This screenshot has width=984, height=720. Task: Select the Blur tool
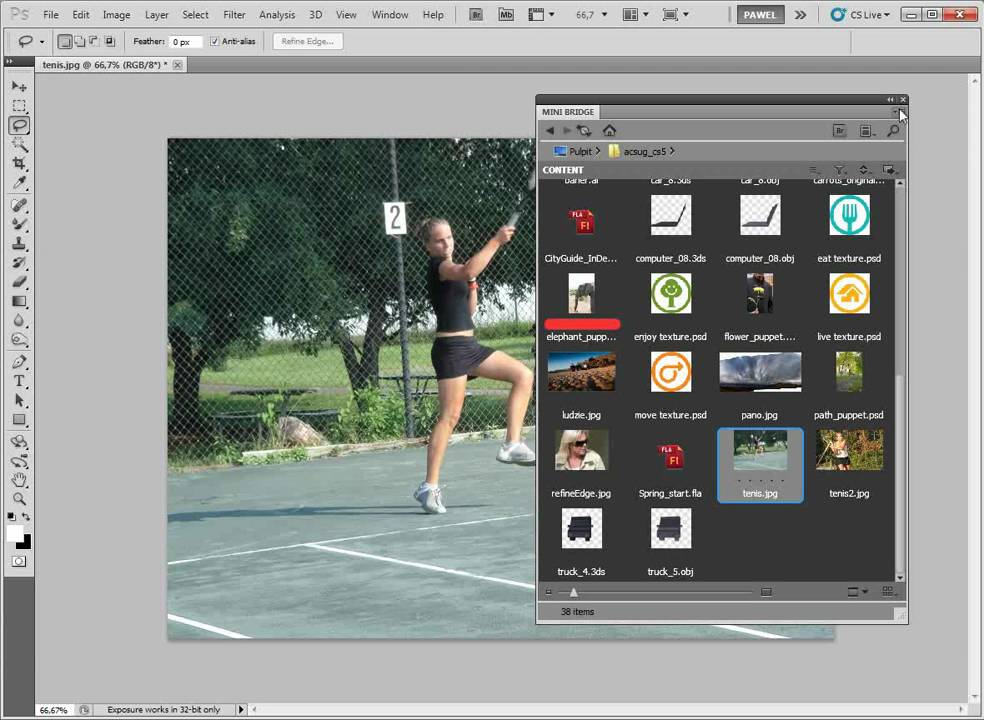(19, 321)
